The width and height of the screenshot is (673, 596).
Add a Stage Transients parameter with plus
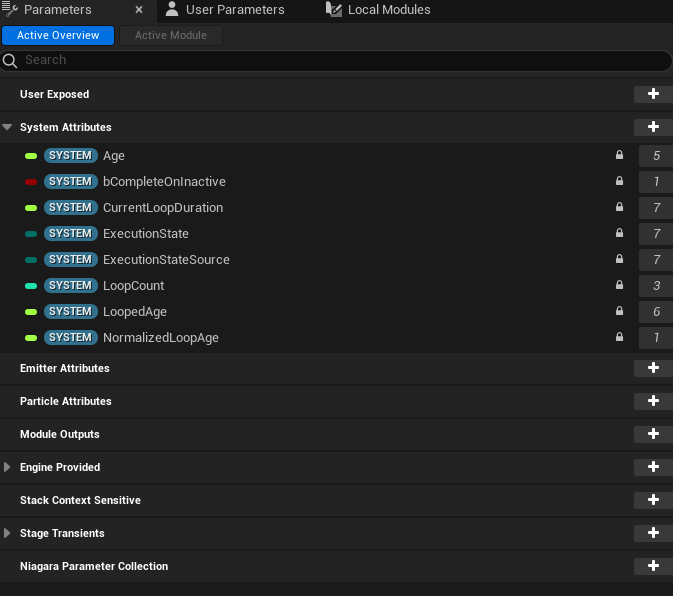653,533
